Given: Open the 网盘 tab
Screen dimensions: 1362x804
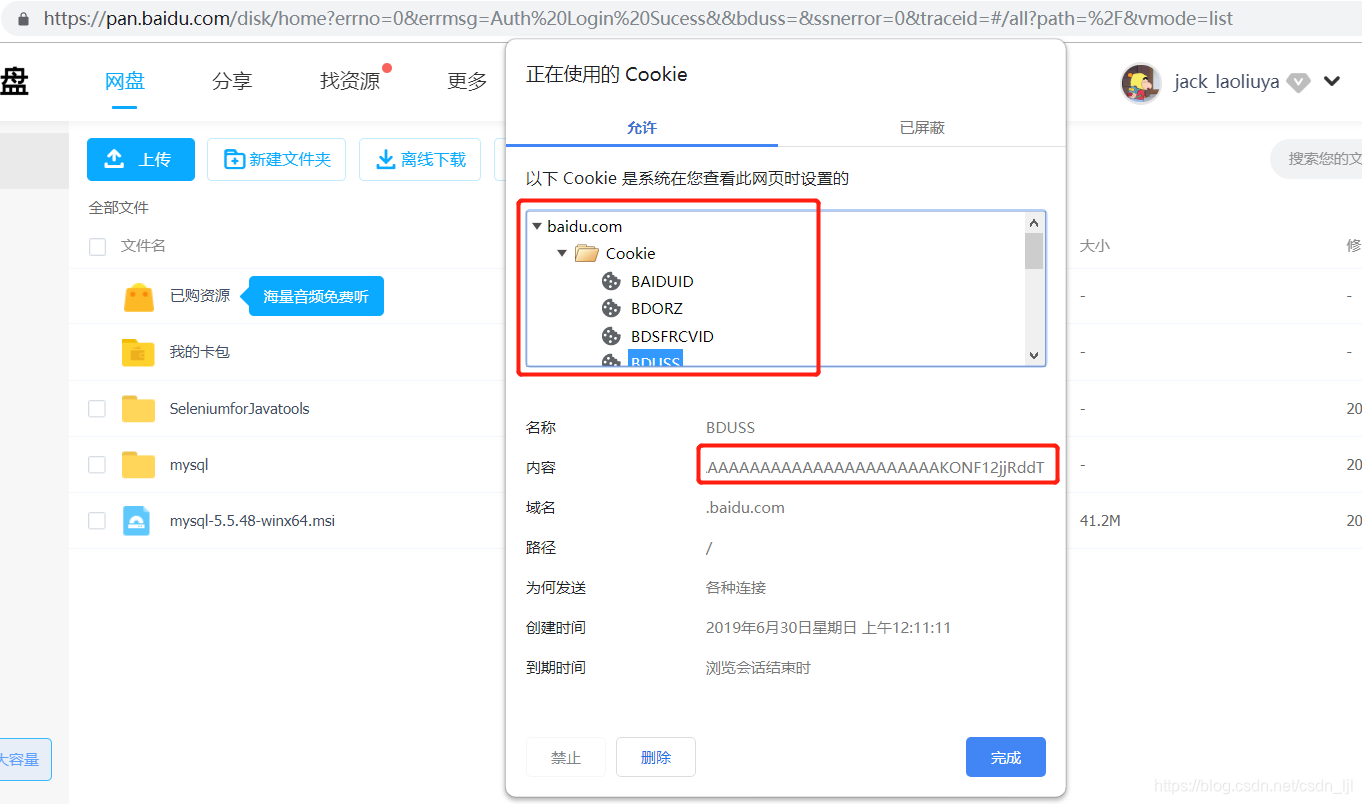Looking at the screenshot, I should (125, 81).
